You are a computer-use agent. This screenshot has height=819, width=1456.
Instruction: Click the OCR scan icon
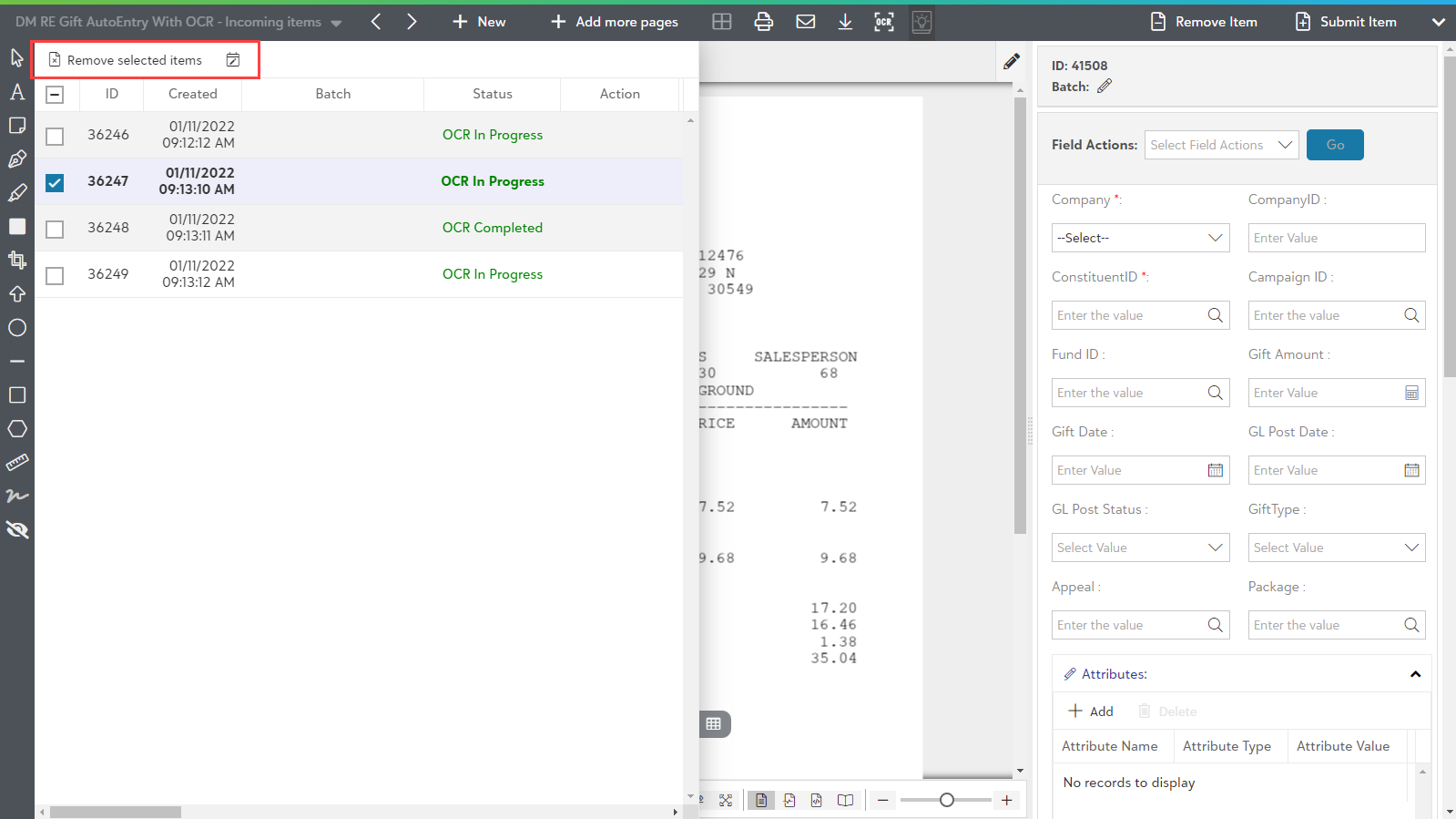point(883,22)
